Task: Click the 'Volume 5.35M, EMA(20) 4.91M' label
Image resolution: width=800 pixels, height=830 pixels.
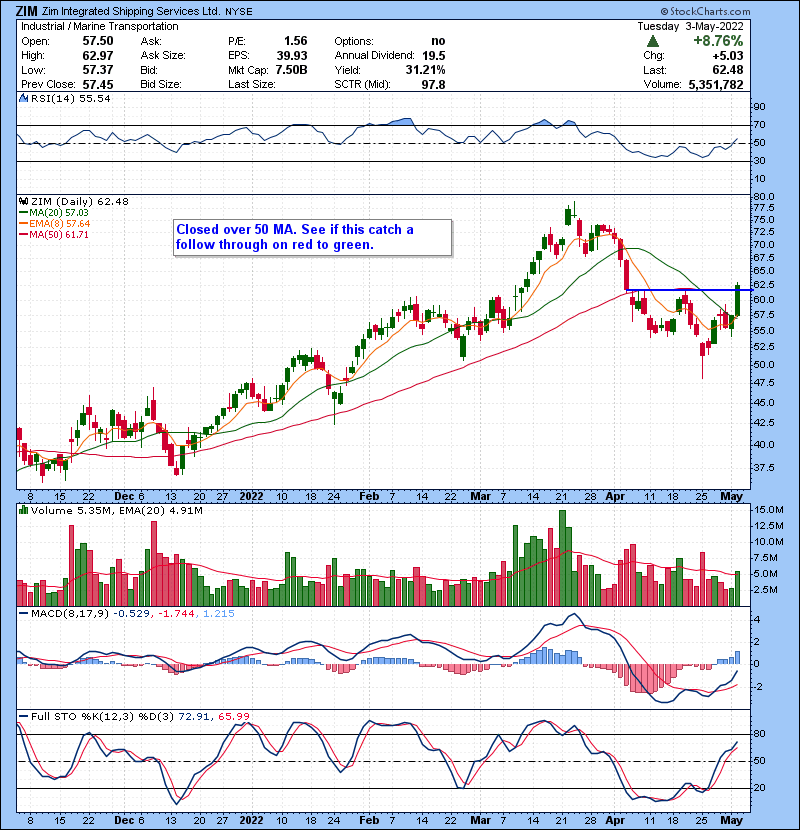Action: click(116, 510)
